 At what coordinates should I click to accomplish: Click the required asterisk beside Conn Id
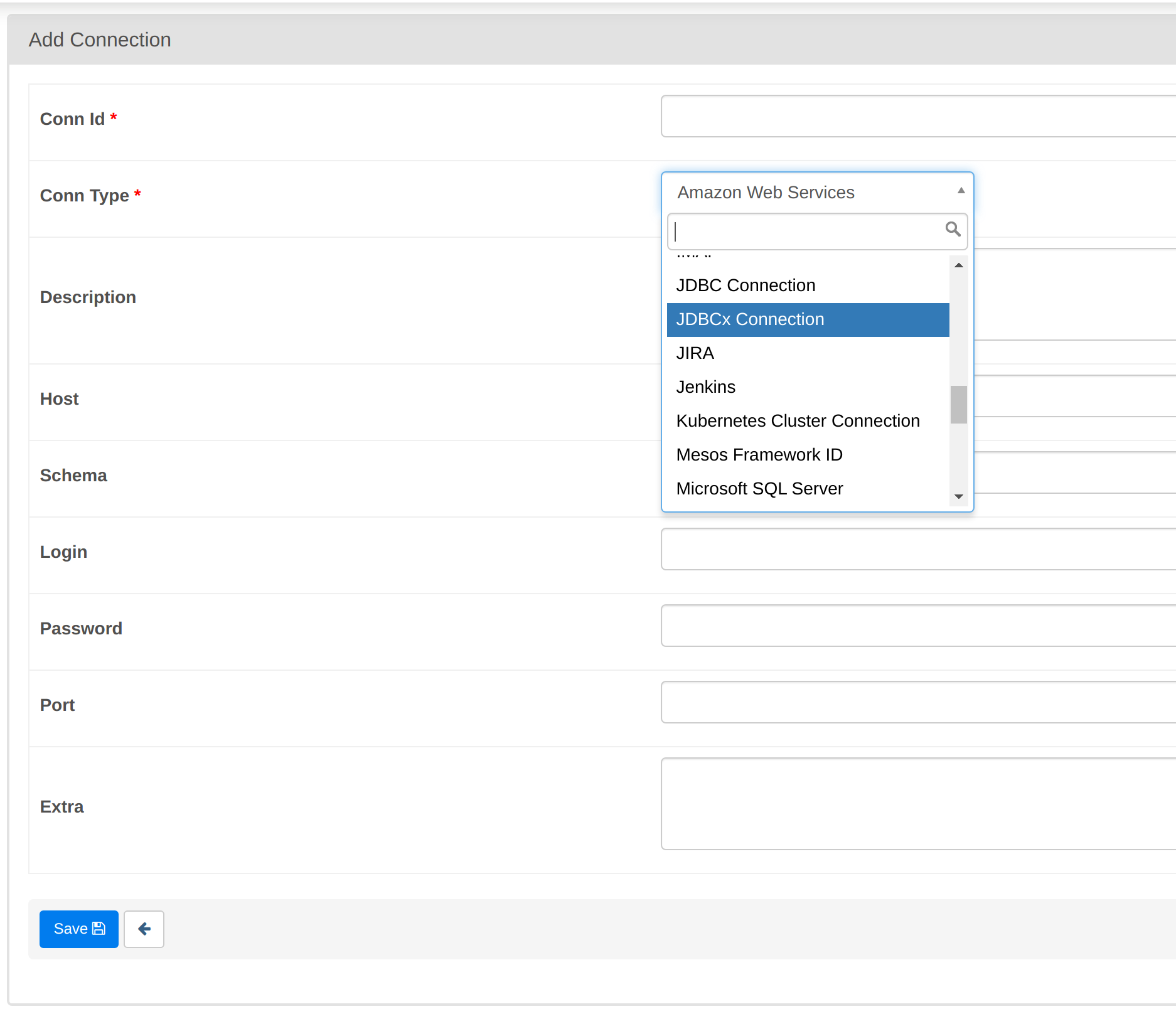coord(114,118)
